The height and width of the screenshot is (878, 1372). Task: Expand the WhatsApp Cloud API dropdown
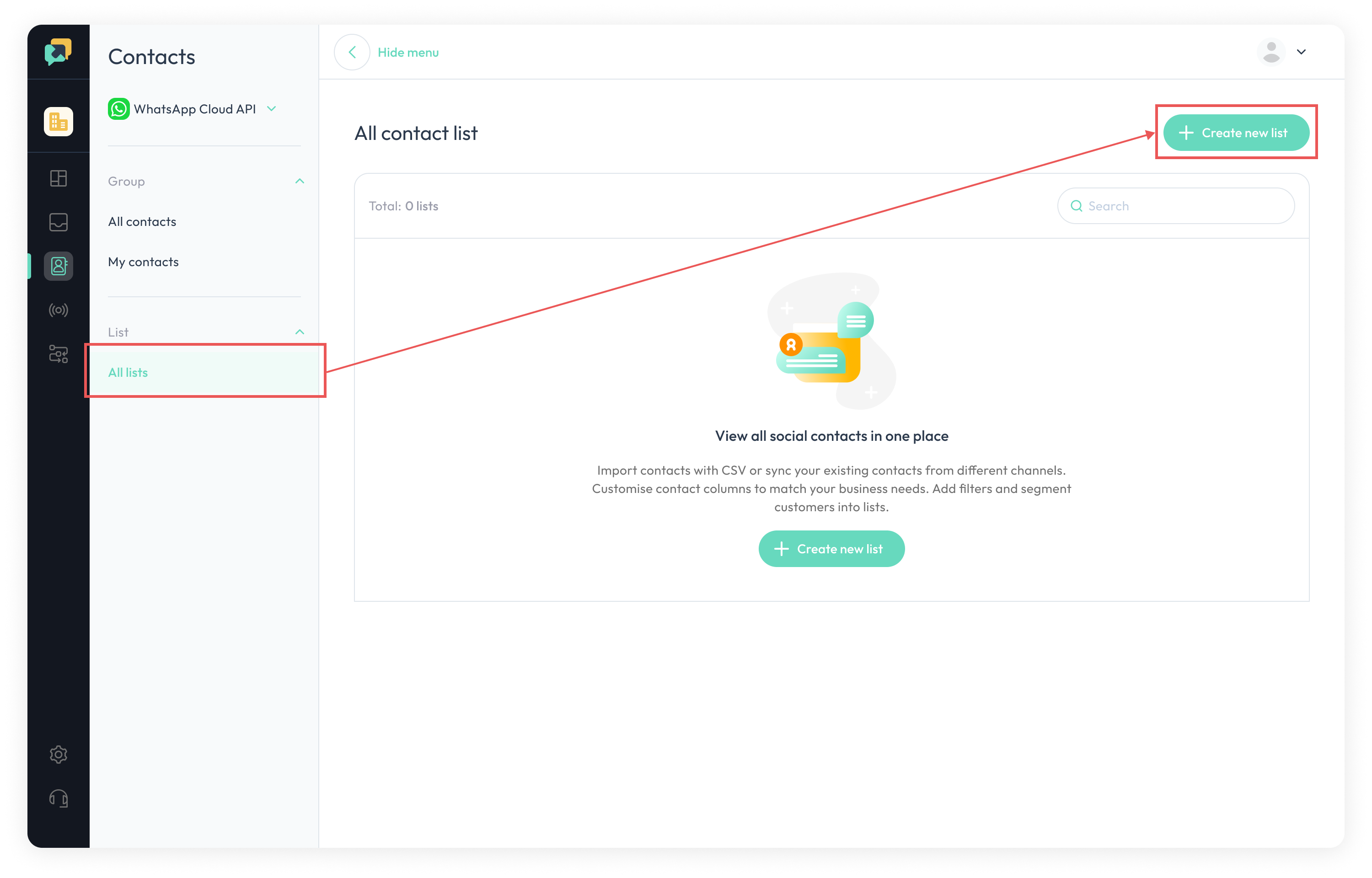point(274,109)
